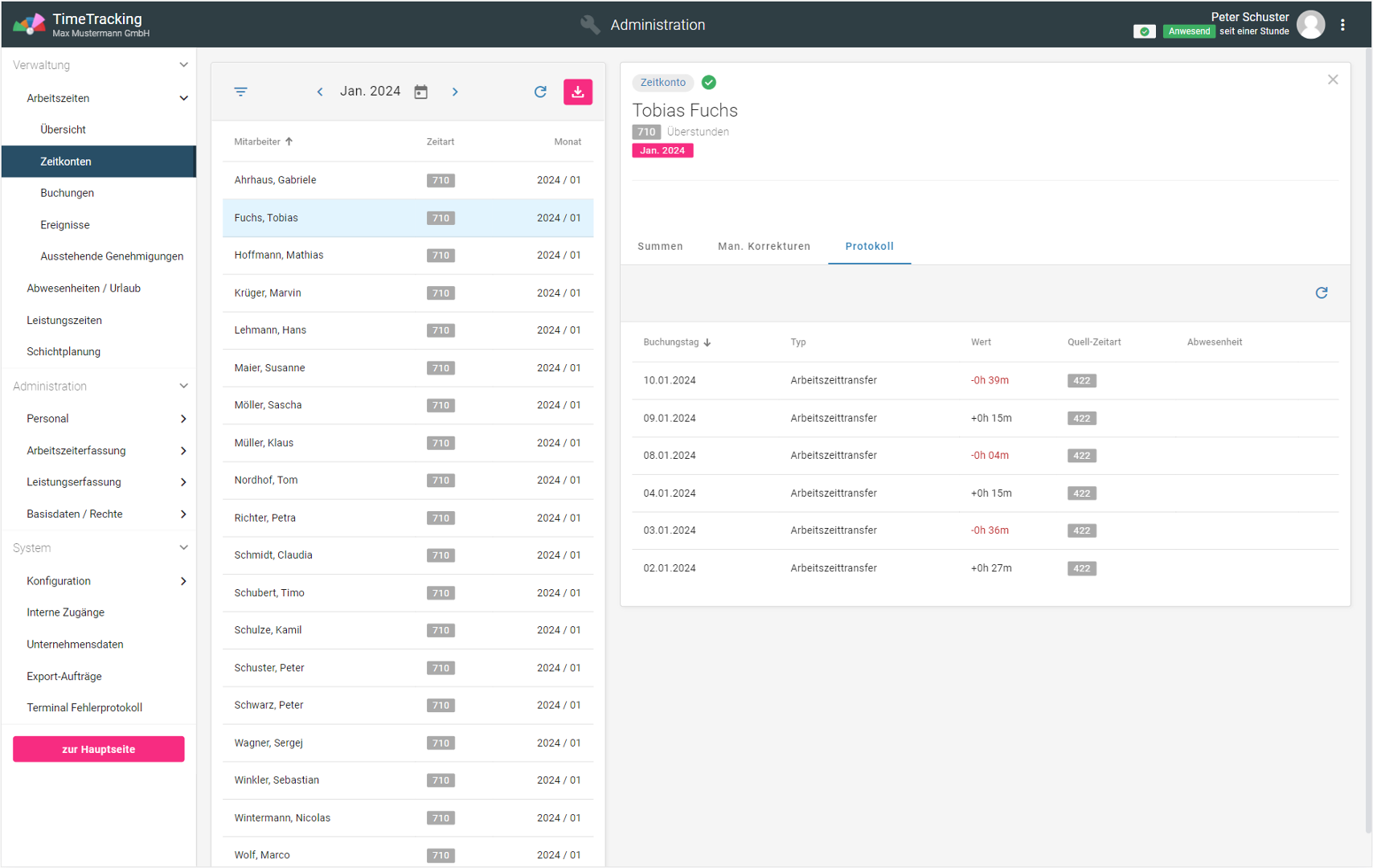
Task: Go to previous month arrow
Action: (x=320, y=92)
